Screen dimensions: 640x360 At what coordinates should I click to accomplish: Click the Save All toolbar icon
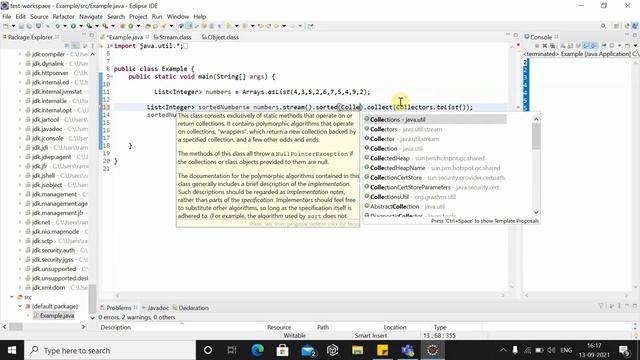click(29, 26)
